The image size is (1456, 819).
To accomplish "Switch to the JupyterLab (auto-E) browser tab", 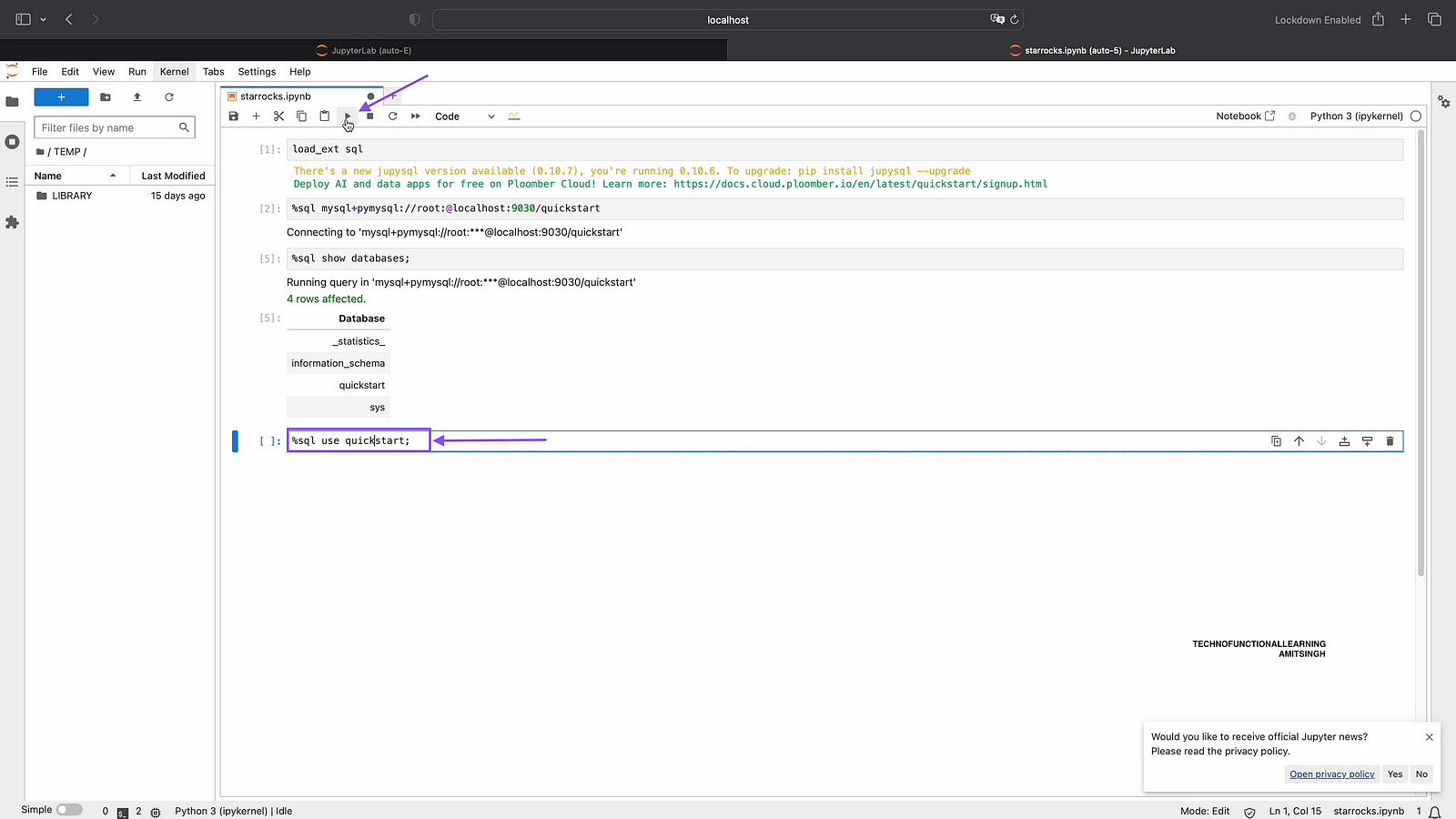I will pyautogui.click(x=364, y=51).
